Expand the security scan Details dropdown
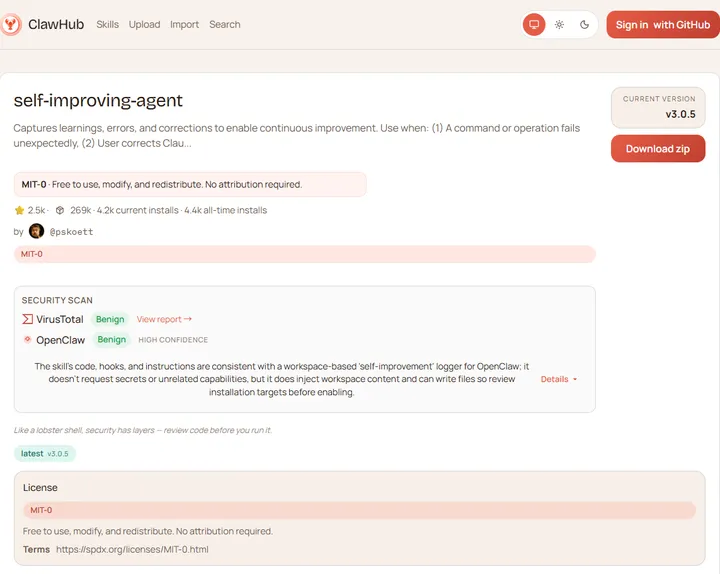 (559, 379)
